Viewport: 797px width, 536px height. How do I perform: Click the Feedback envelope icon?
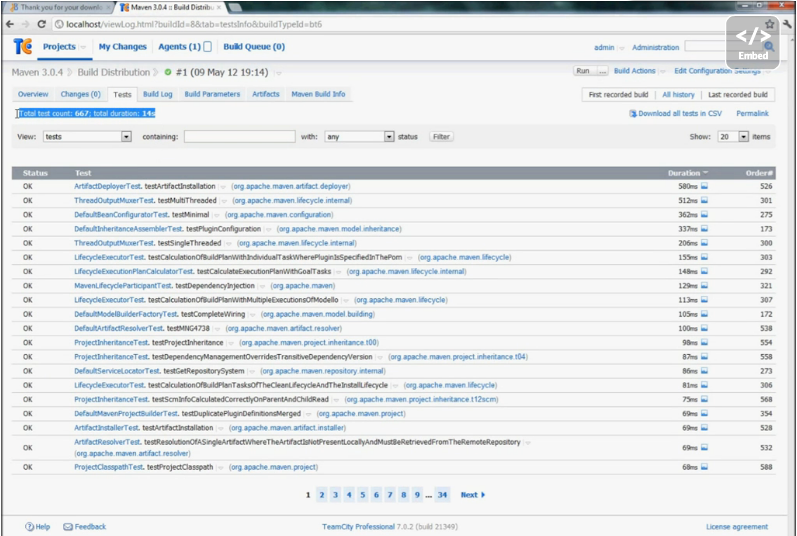(x=68, y=527)
